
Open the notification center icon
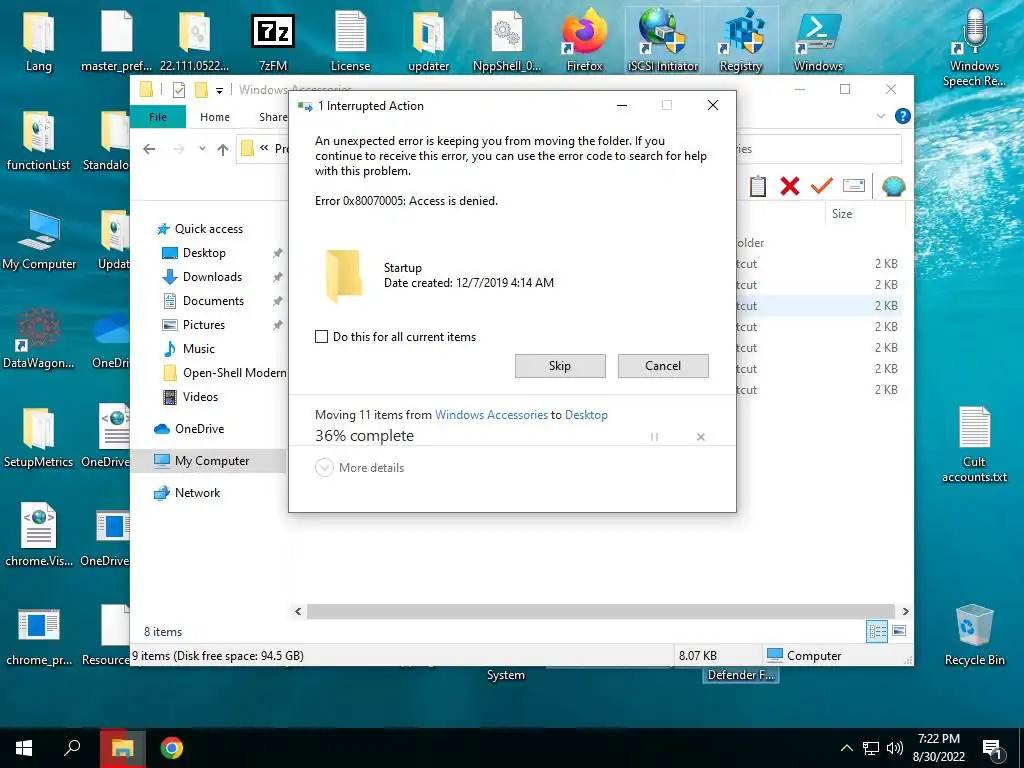pos(993,748)
